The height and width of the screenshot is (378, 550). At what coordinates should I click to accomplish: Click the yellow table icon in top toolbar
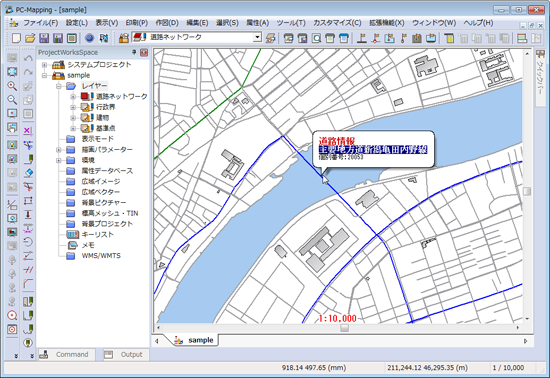(x=449, y=38)
